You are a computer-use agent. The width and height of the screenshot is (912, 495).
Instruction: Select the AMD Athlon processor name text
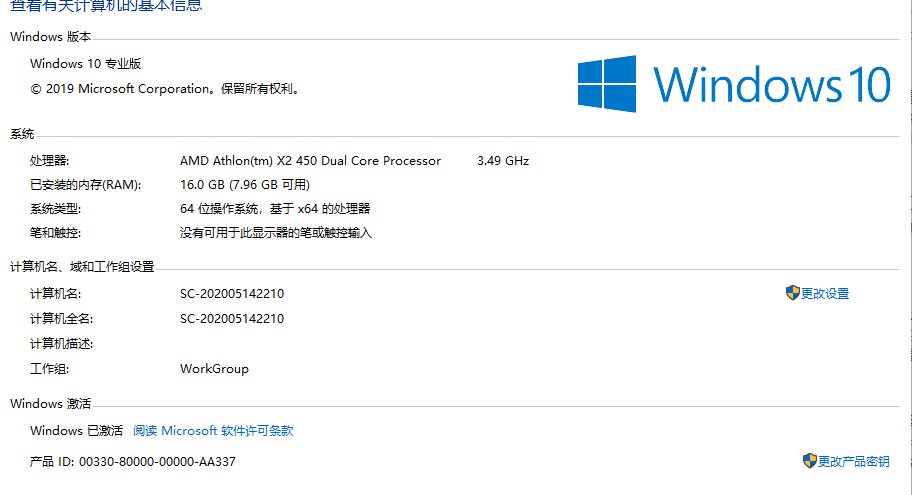tap(310, 161)
